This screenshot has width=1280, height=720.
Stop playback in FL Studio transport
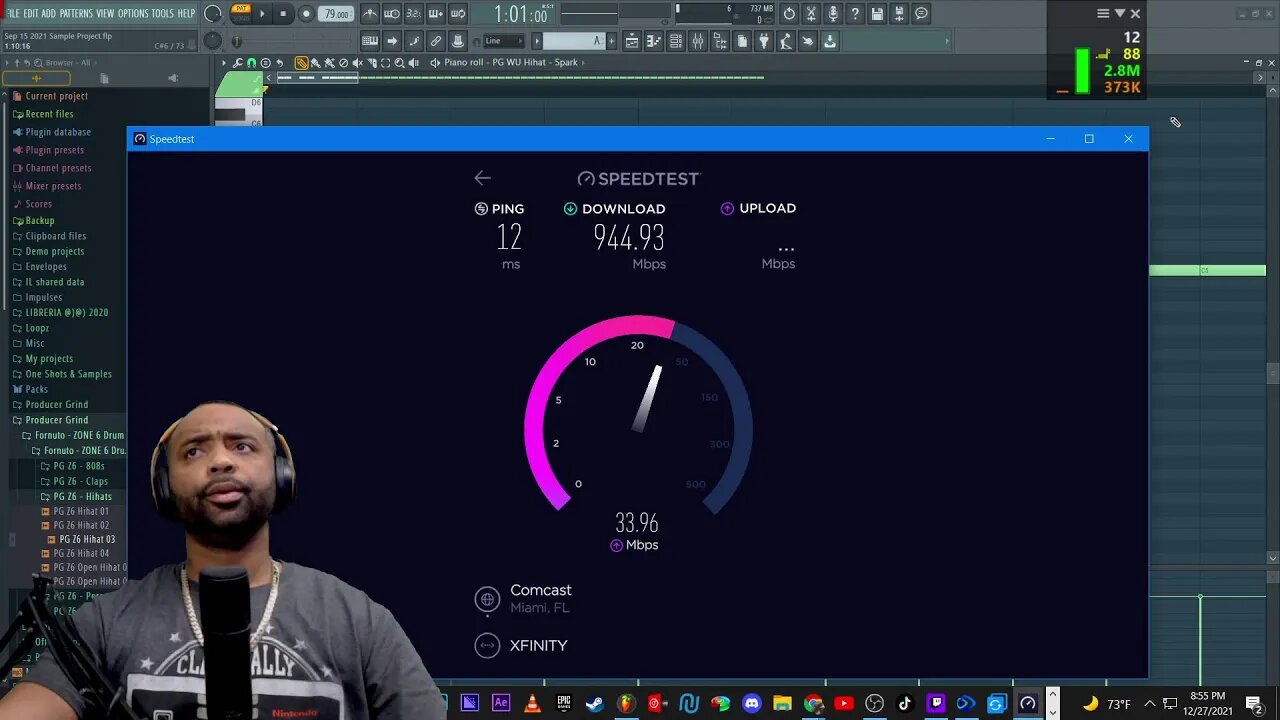tap(284, 14)
